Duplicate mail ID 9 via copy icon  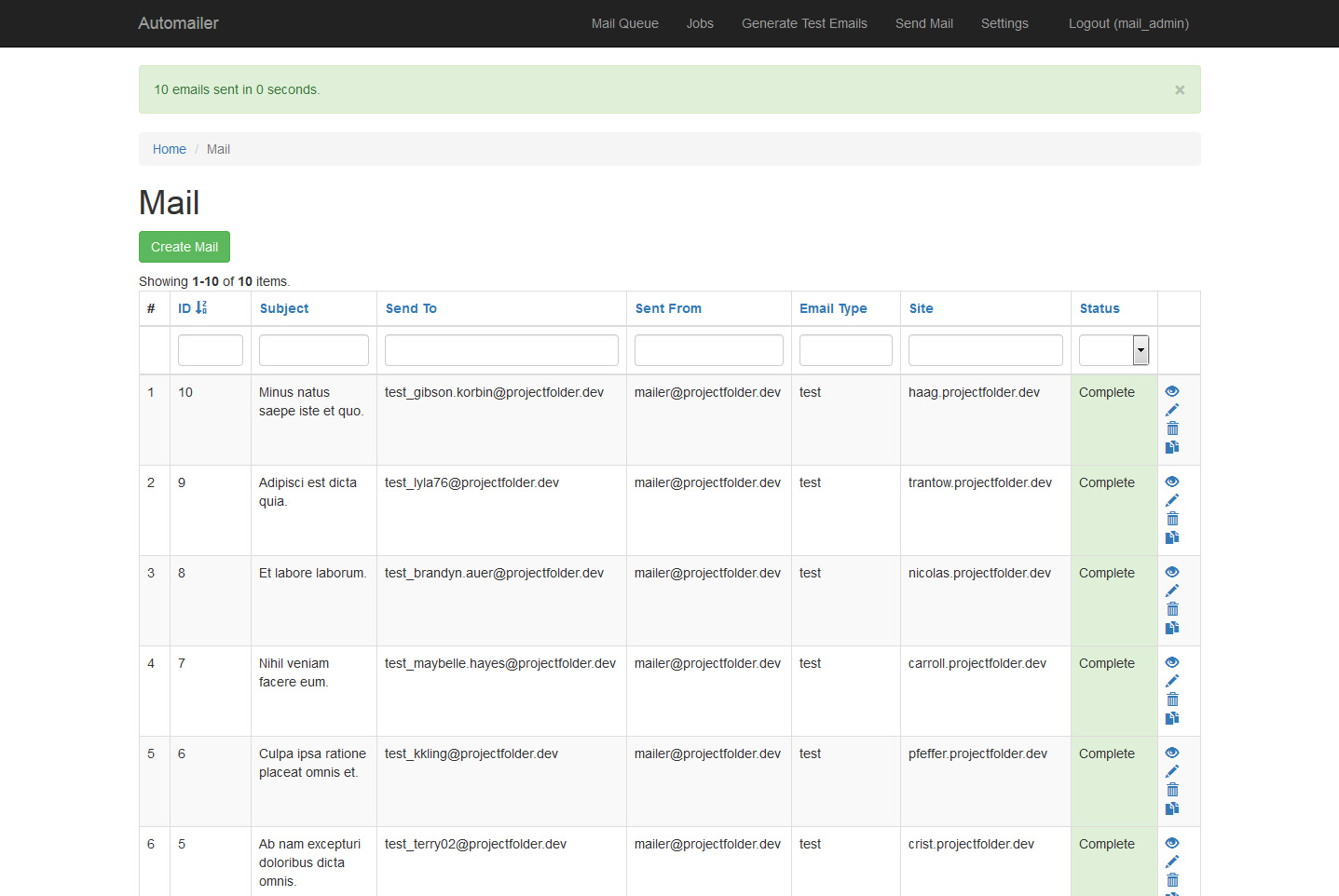pos(1172,537)
